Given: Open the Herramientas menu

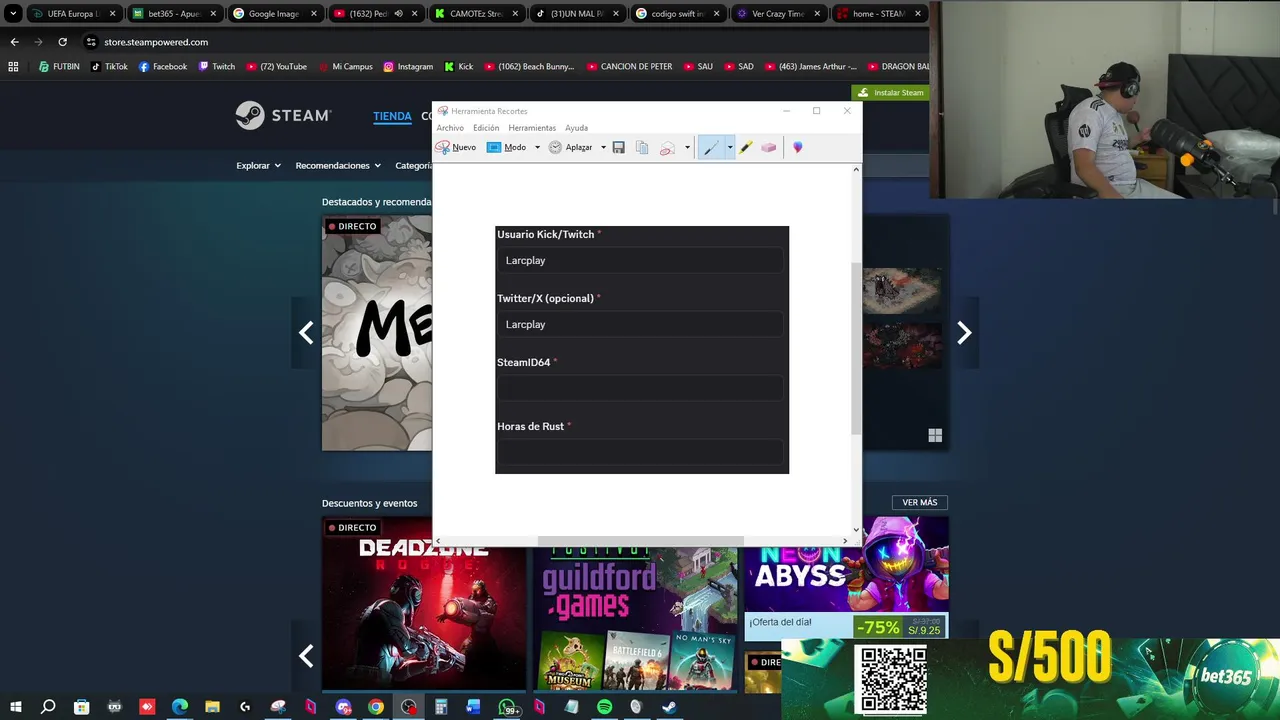Looking at the screenshot, I should pyautogui.click(x=532, y=128).
